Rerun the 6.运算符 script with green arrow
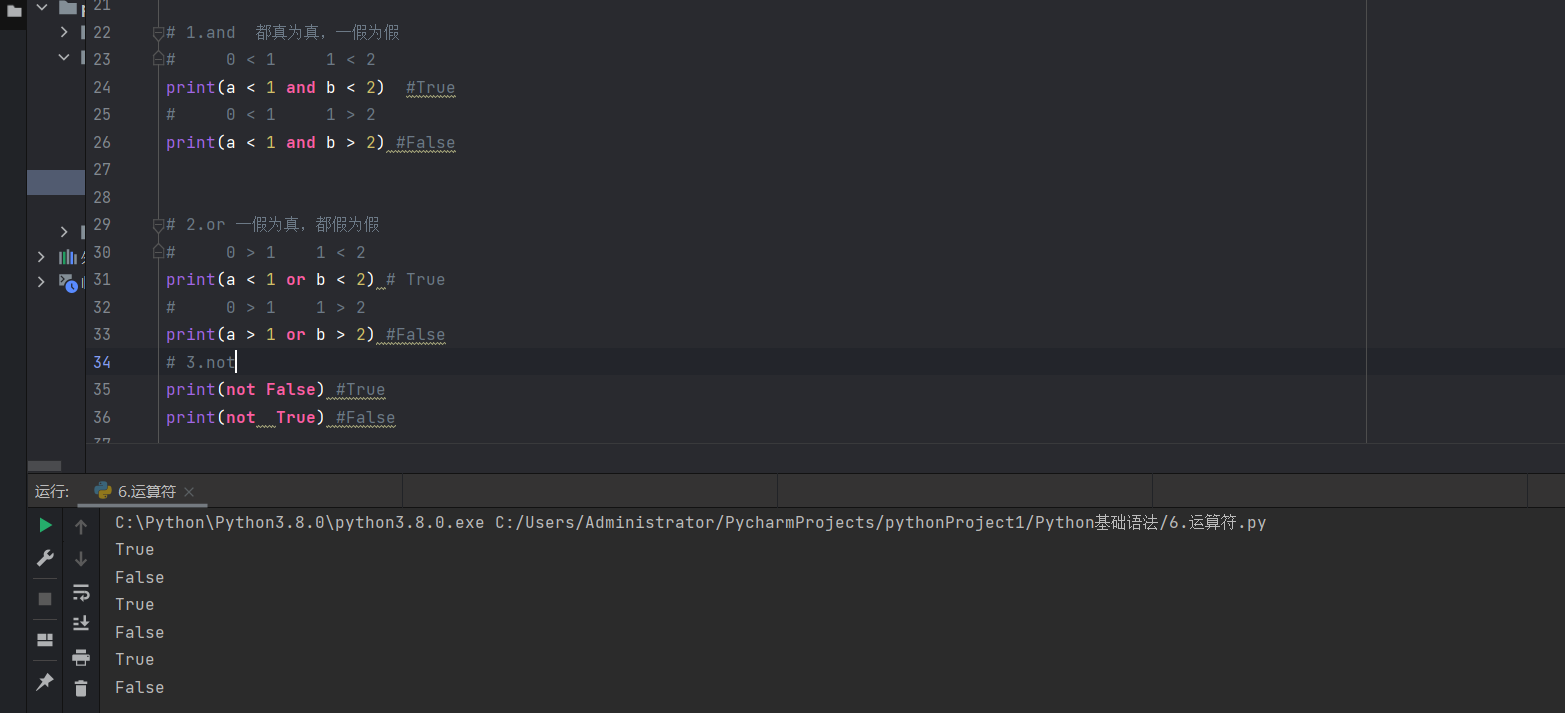 click(45, 525)
